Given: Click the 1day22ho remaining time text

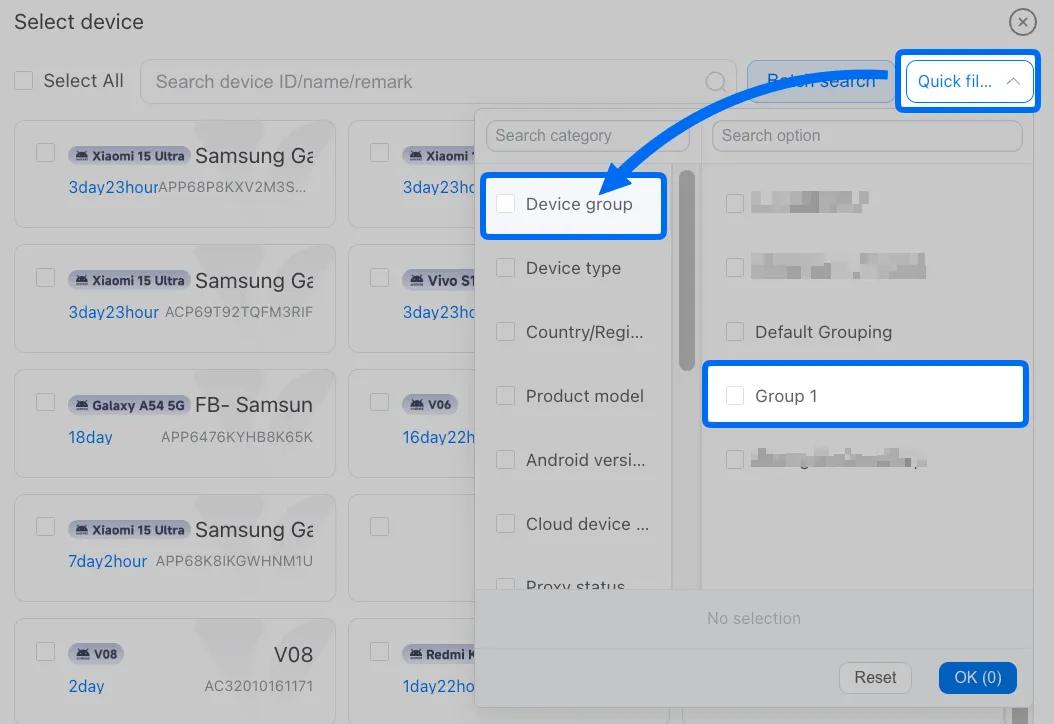Looking at the screenshot, I should click(x=438, y=686).
